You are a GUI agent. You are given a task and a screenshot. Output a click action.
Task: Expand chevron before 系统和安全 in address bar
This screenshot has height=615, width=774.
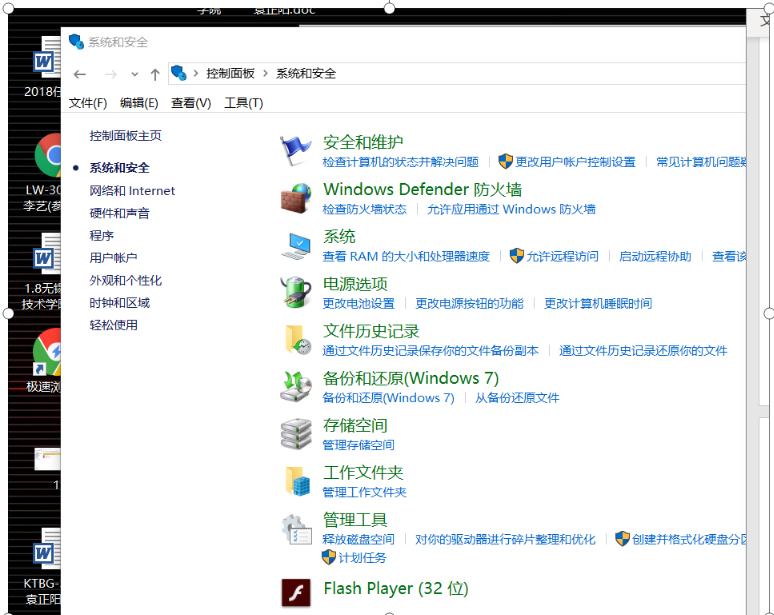pos(266,74)
